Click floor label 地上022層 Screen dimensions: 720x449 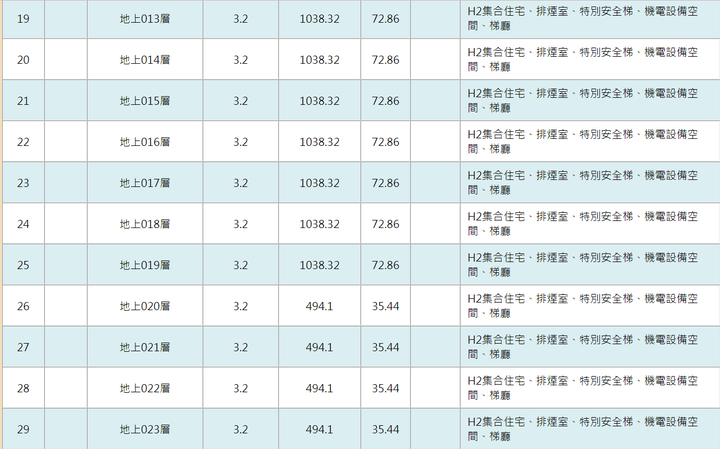tap(145, 388)
